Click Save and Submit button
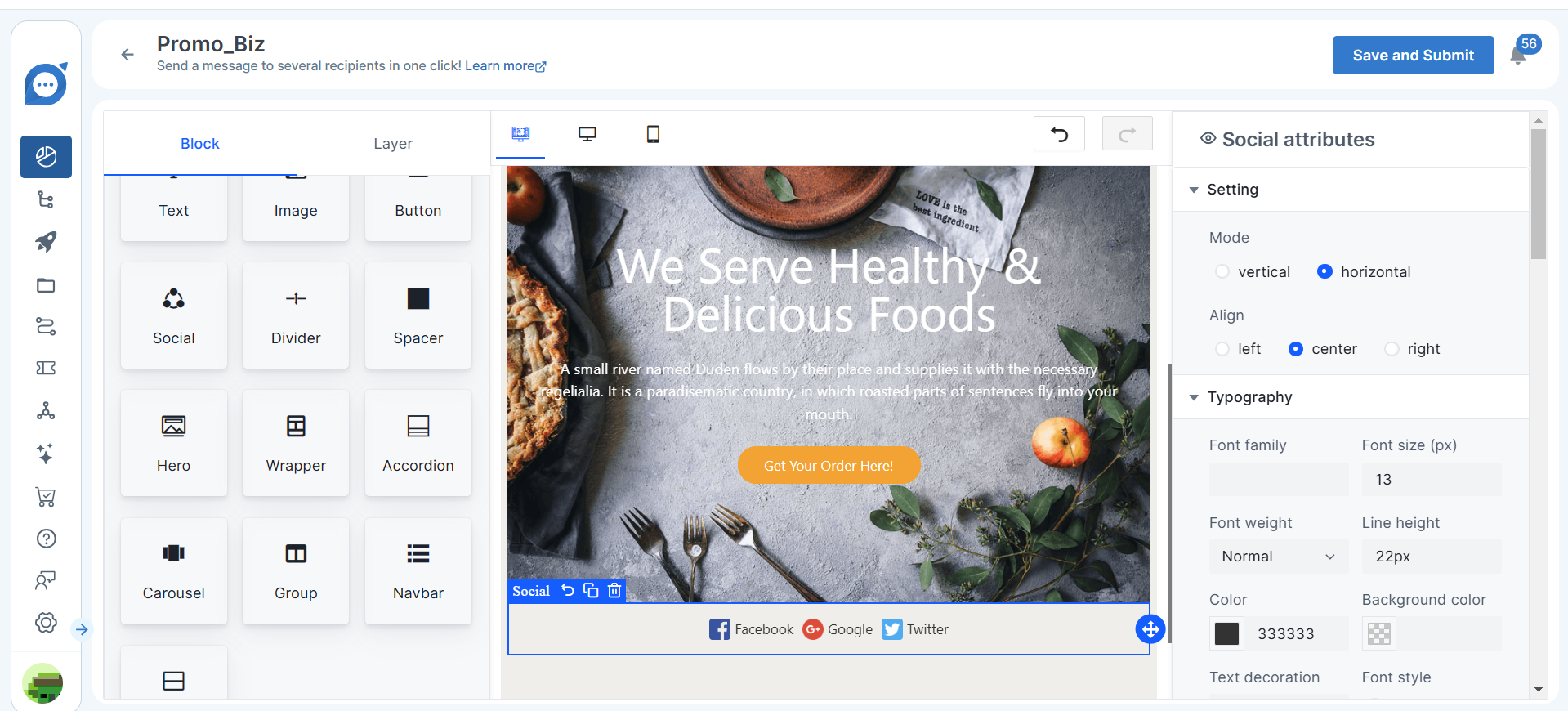 (x=1413, y=55)
